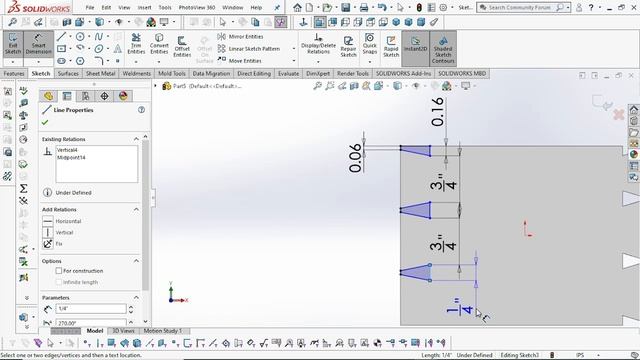This screenshot has width=640, height=360.
Task: Open the PropertyManager tab icon
Action: pos(67,96)
